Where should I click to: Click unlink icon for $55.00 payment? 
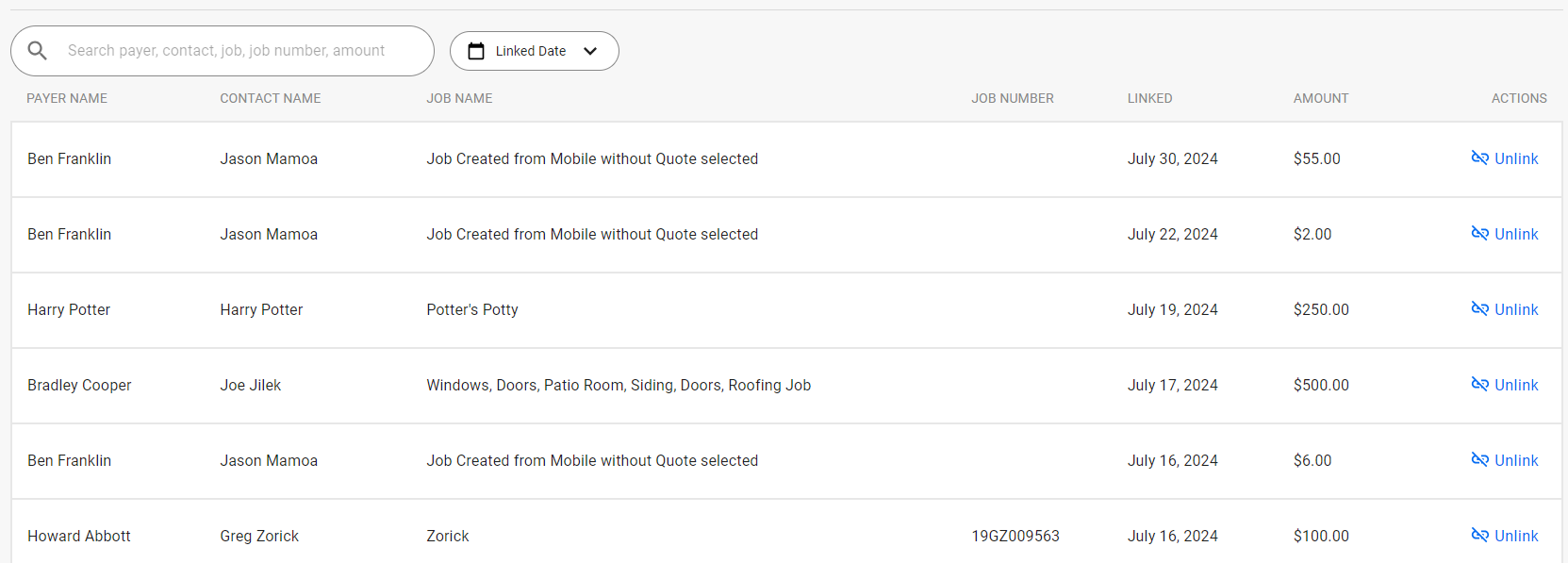1480,158
